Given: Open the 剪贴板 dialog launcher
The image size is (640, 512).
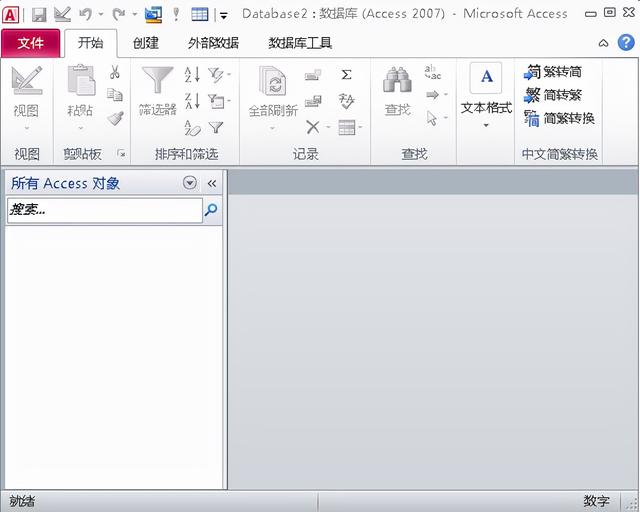Looking at the screenshot, I should click(x=121, y=154).
